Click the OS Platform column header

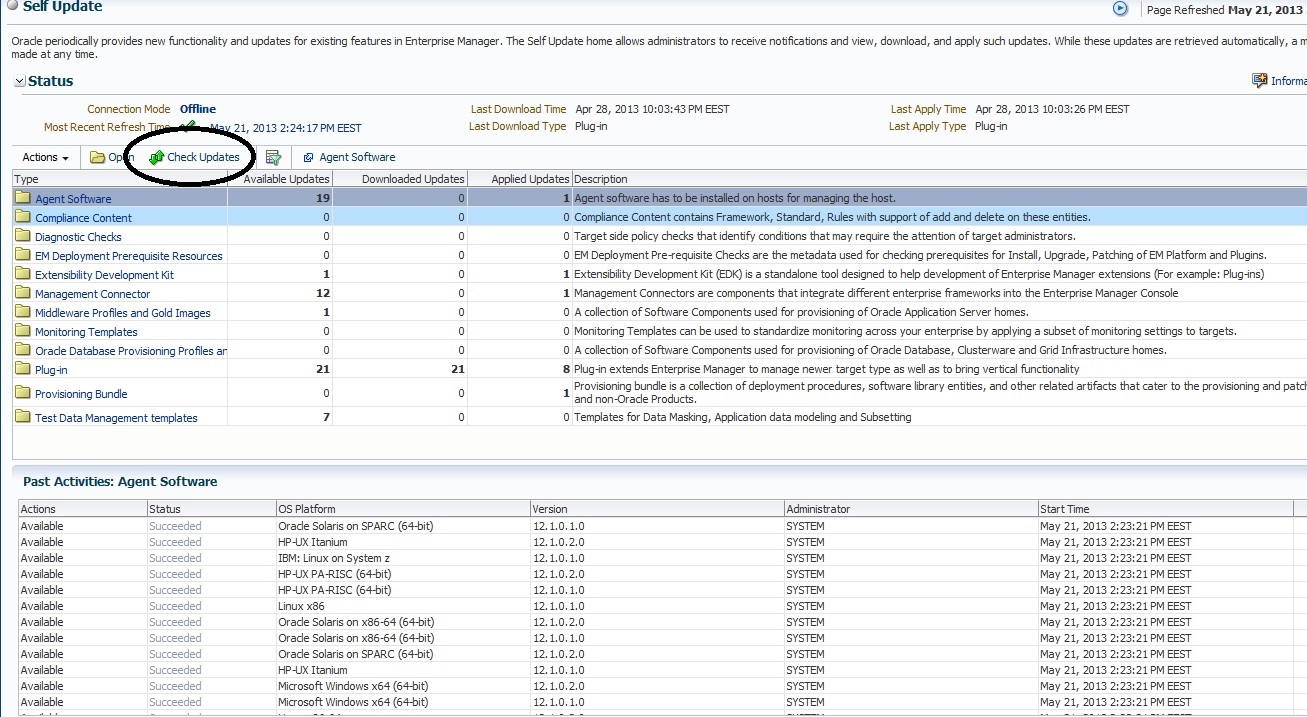point(307,509)
